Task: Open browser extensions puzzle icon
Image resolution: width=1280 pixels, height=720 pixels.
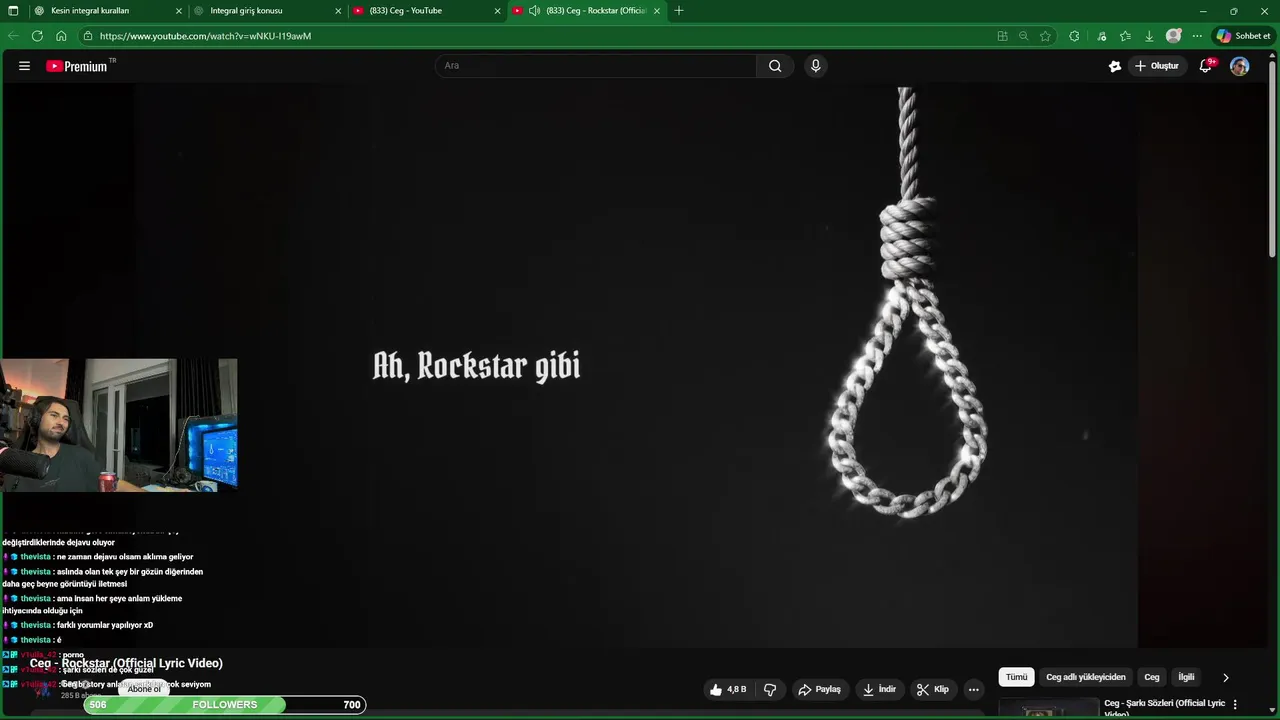Action: 1074,36
